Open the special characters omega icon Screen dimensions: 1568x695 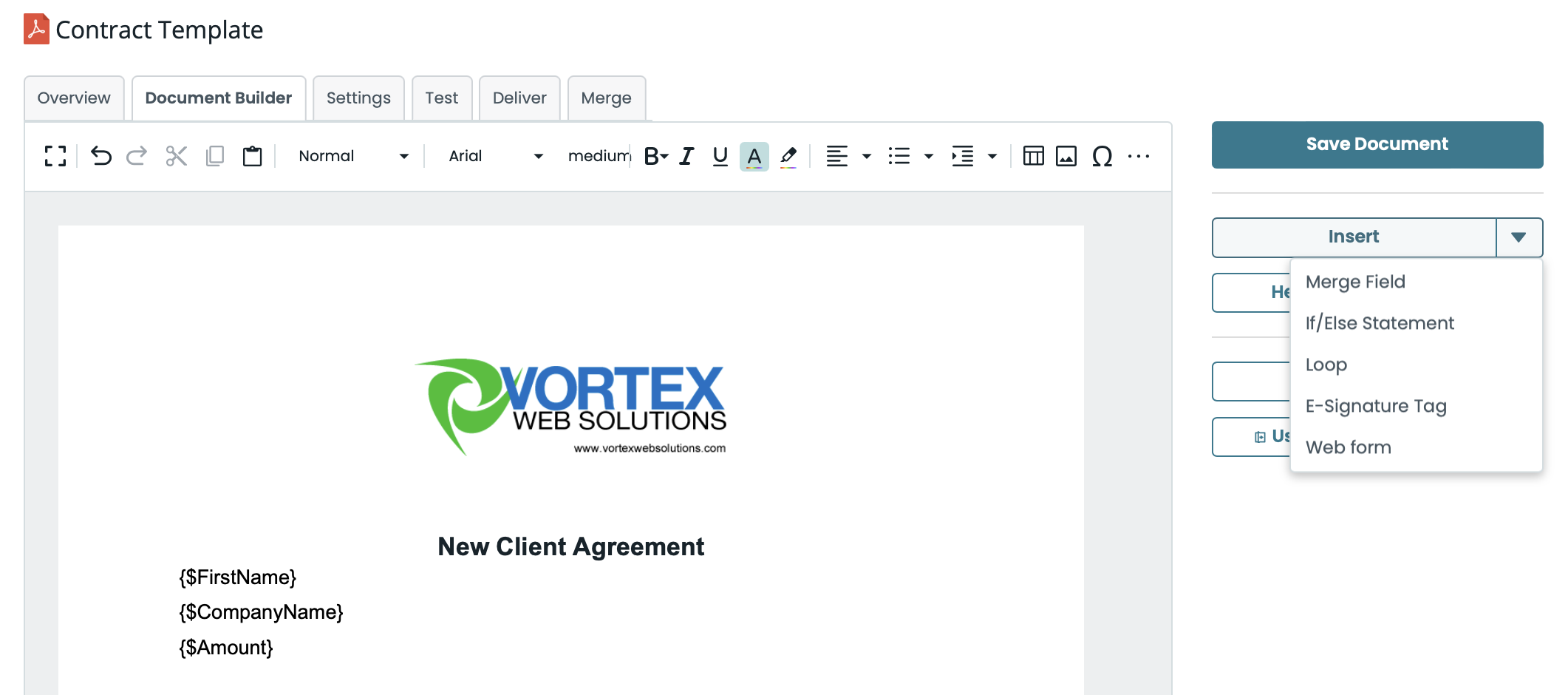1102,156
